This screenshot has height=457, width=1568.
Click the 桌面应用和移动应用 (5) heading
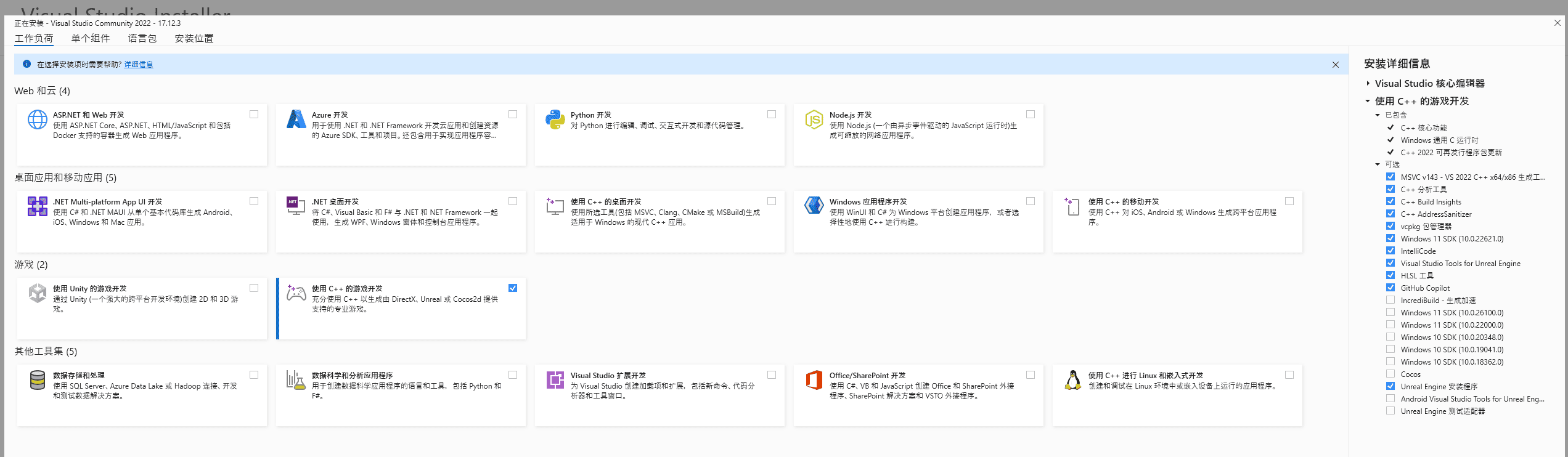tap(65, 178)
